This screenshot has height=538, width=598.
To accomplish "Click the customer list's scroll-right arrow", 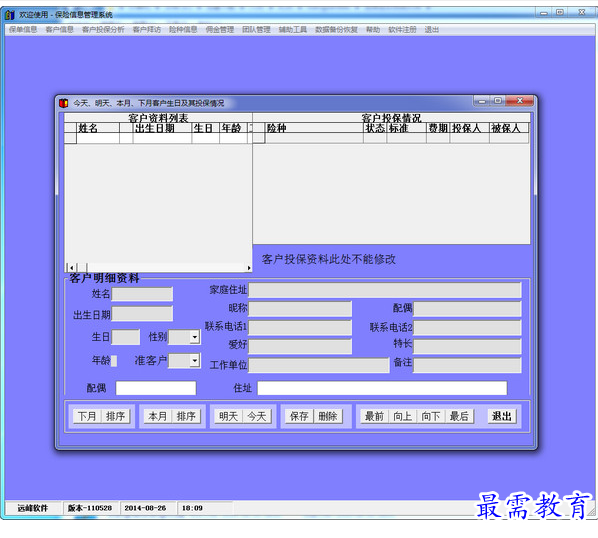I will click(x=249, y=268).
